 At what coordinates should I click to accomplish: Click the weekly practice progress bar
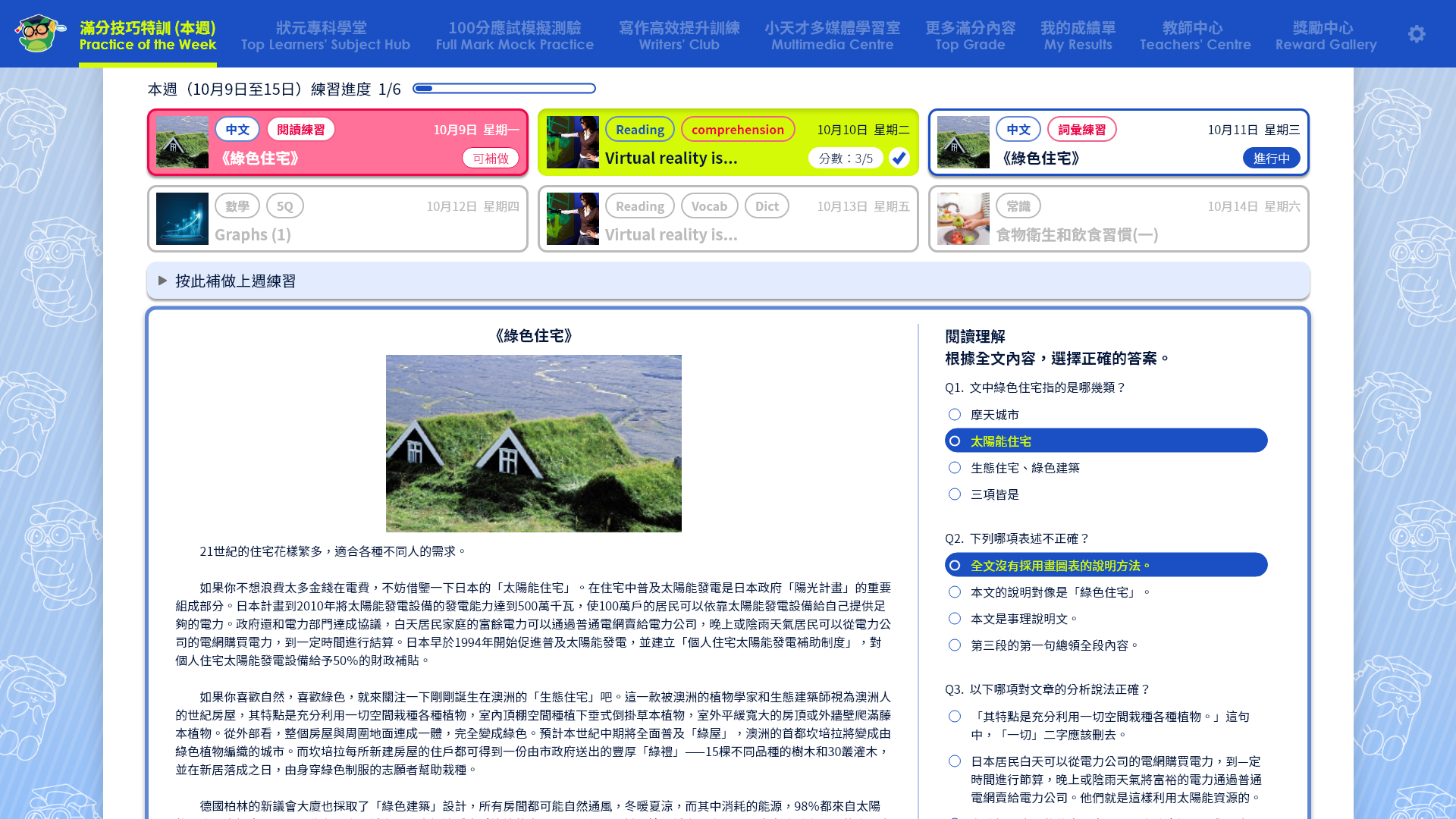[504, 89]
